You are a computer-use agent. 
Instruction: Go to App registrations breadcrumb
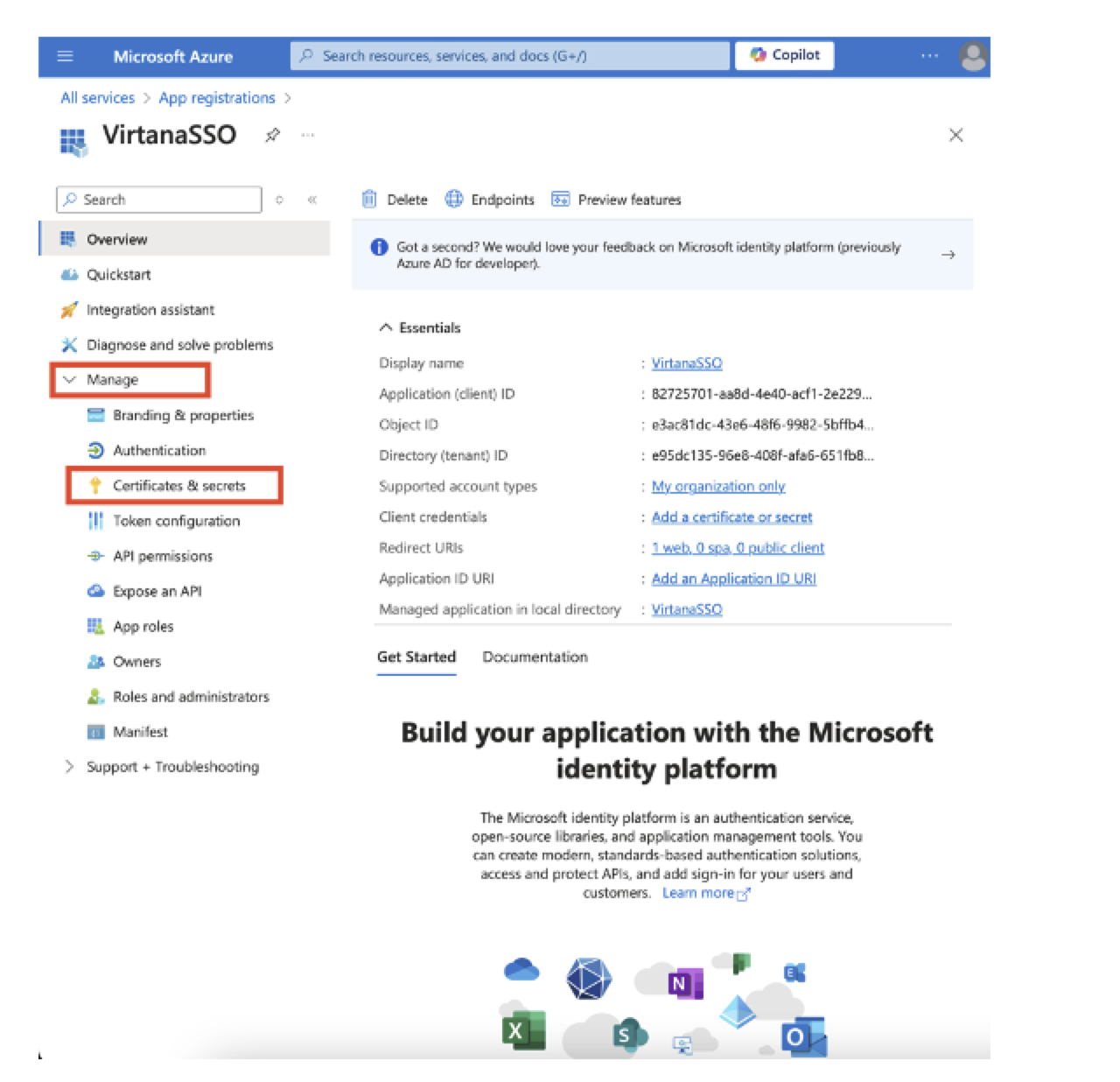tap(217, 98)
